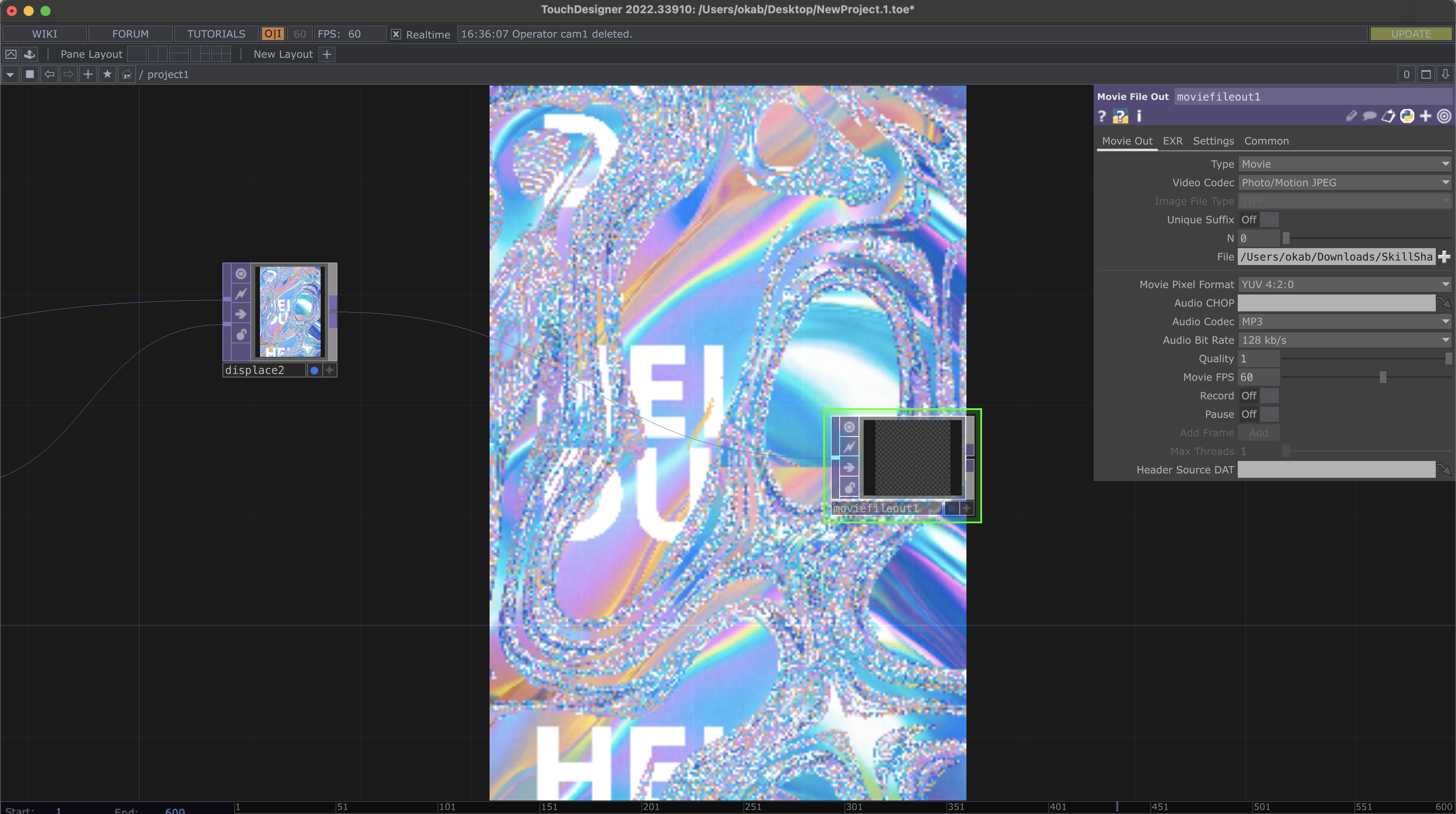
Task: Open pane type dropdown triangle in path bar
Action: coord(10,75)
